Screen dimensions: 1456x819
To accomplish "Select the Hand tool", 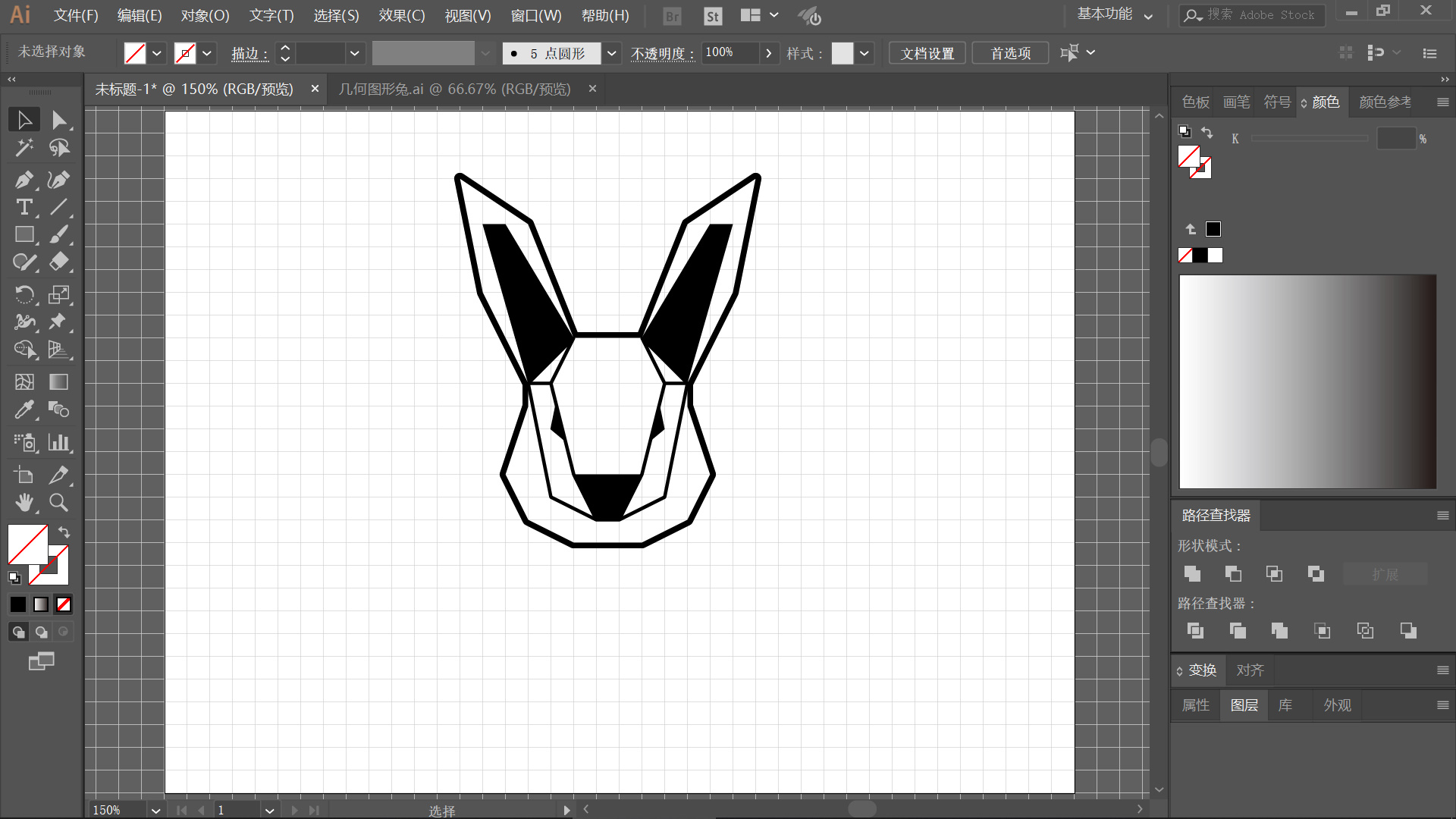I will click(24, 503).
